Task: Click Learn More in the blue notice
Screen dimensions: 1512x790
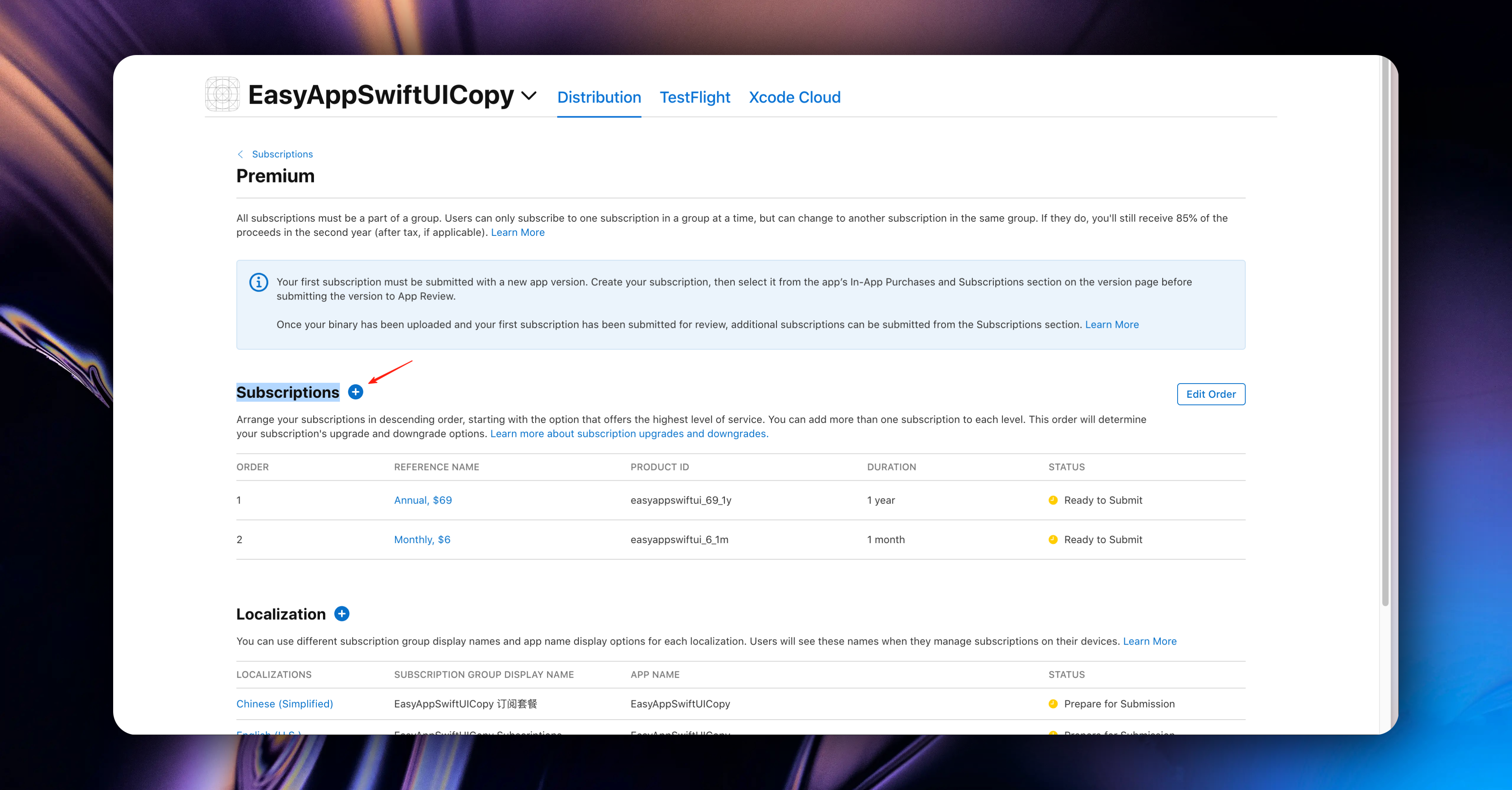Action: click(1112, 325)
